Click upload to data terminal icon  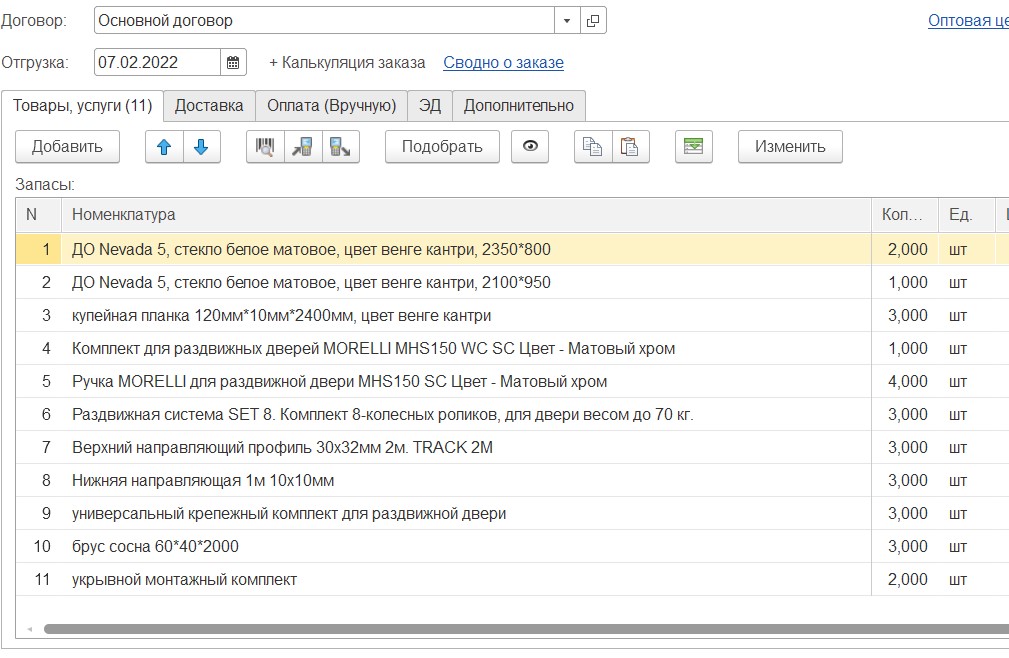[340, 147]
